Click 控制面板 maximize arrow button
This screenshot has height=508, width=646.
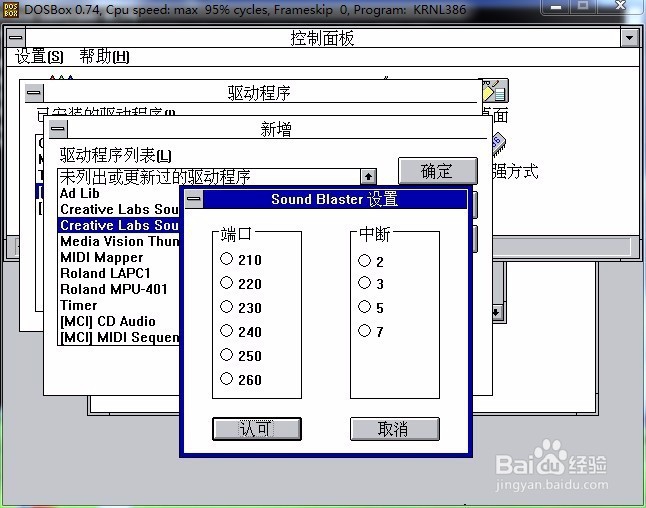[x=629, y=38]
